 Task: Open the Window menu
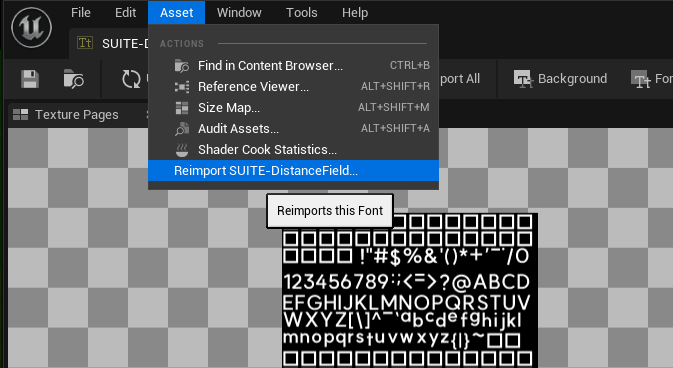[x=239, y=12]
